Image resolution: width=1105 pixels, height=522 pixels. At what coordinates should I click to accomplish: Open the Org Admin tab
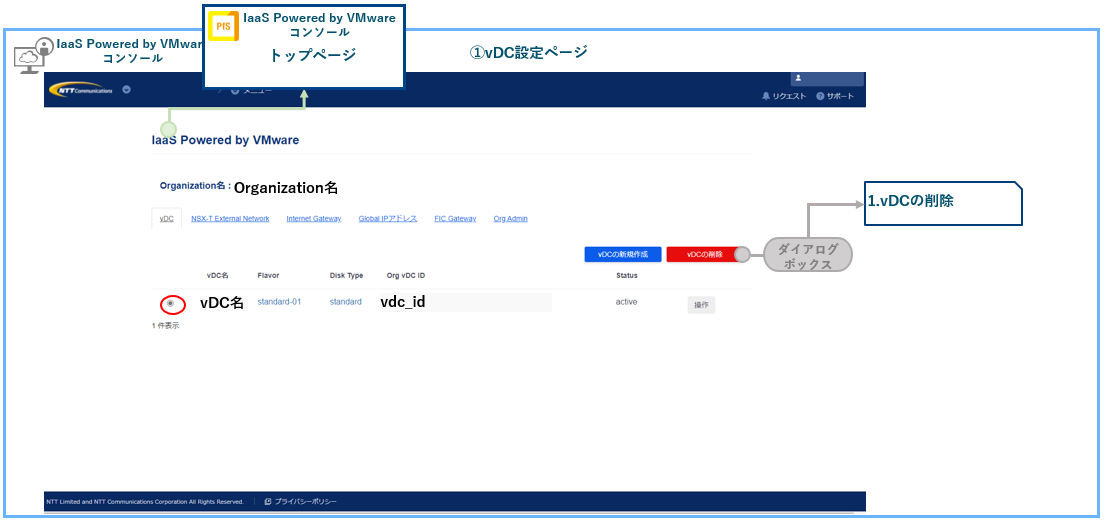510,218
